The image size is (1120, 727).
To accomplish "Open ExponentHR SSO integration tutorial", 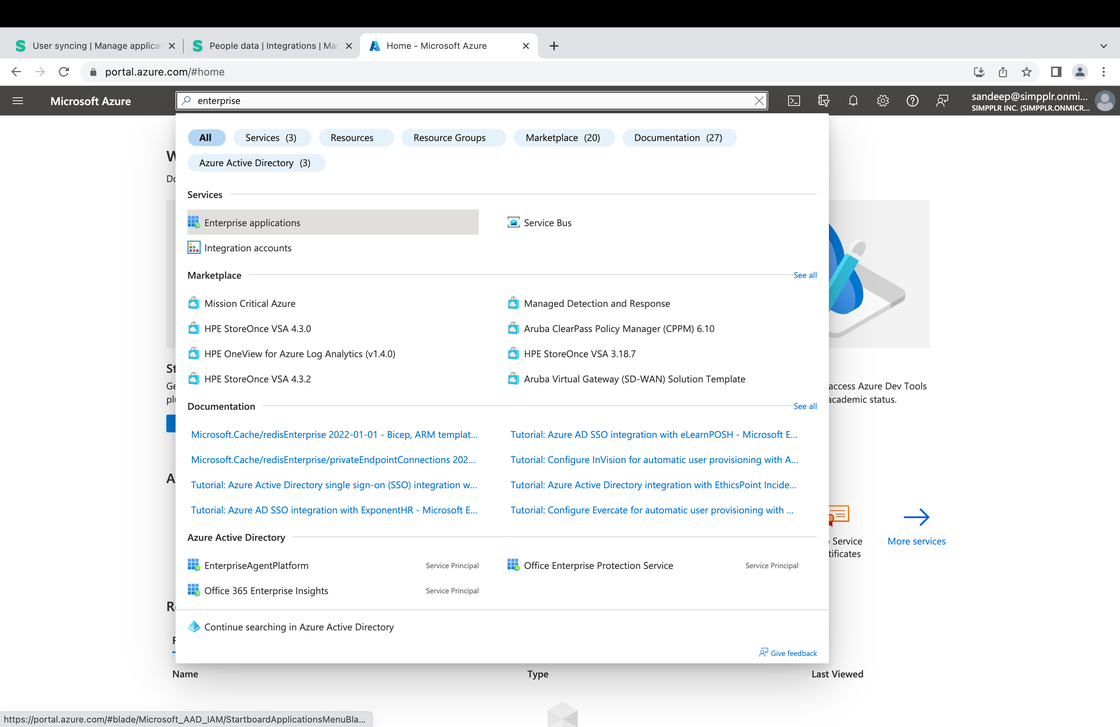I will pos(334,510).
